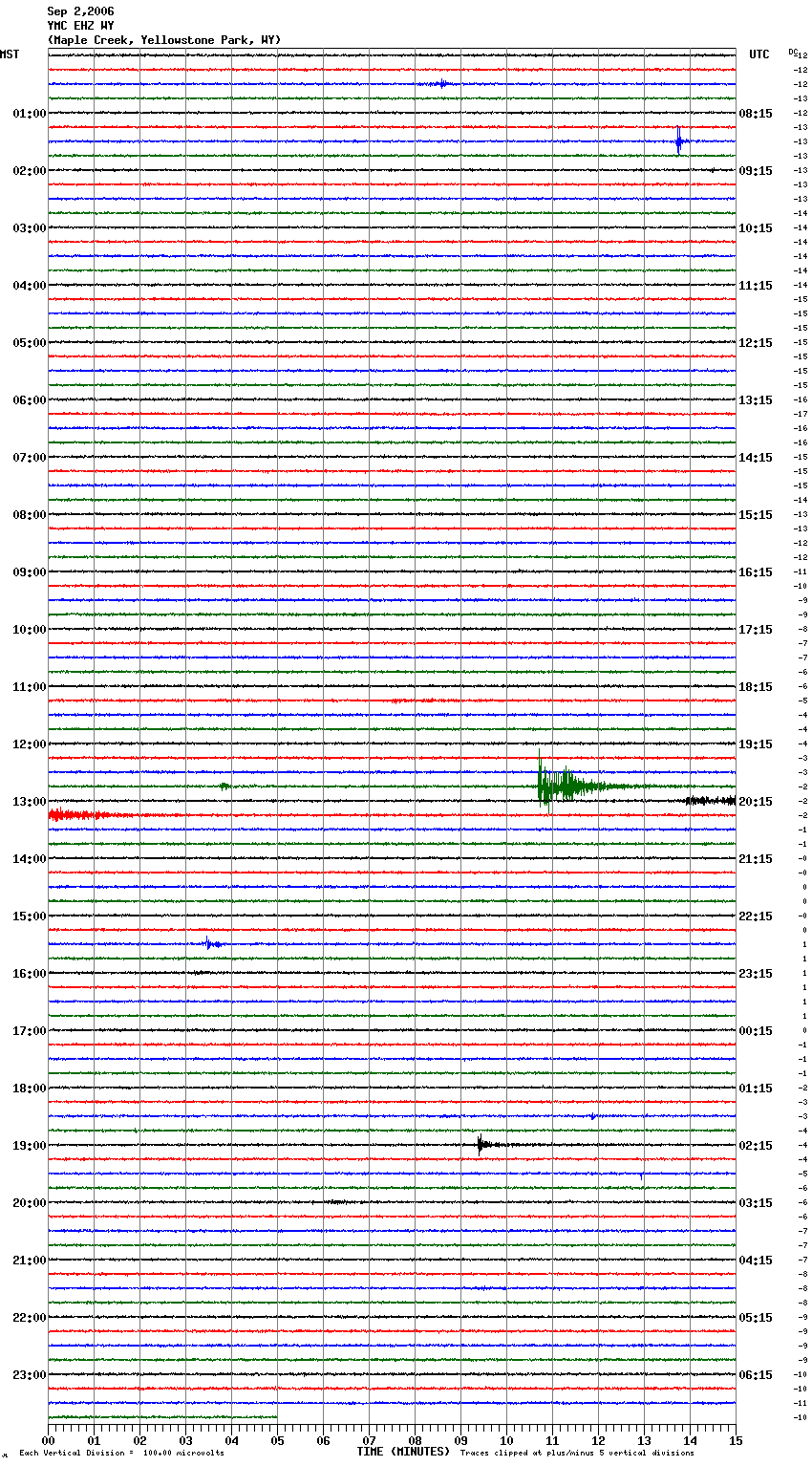Click the 02:15 UTC time label
The width and height of the screenshot is (812, 1466).
point(756,1146)
